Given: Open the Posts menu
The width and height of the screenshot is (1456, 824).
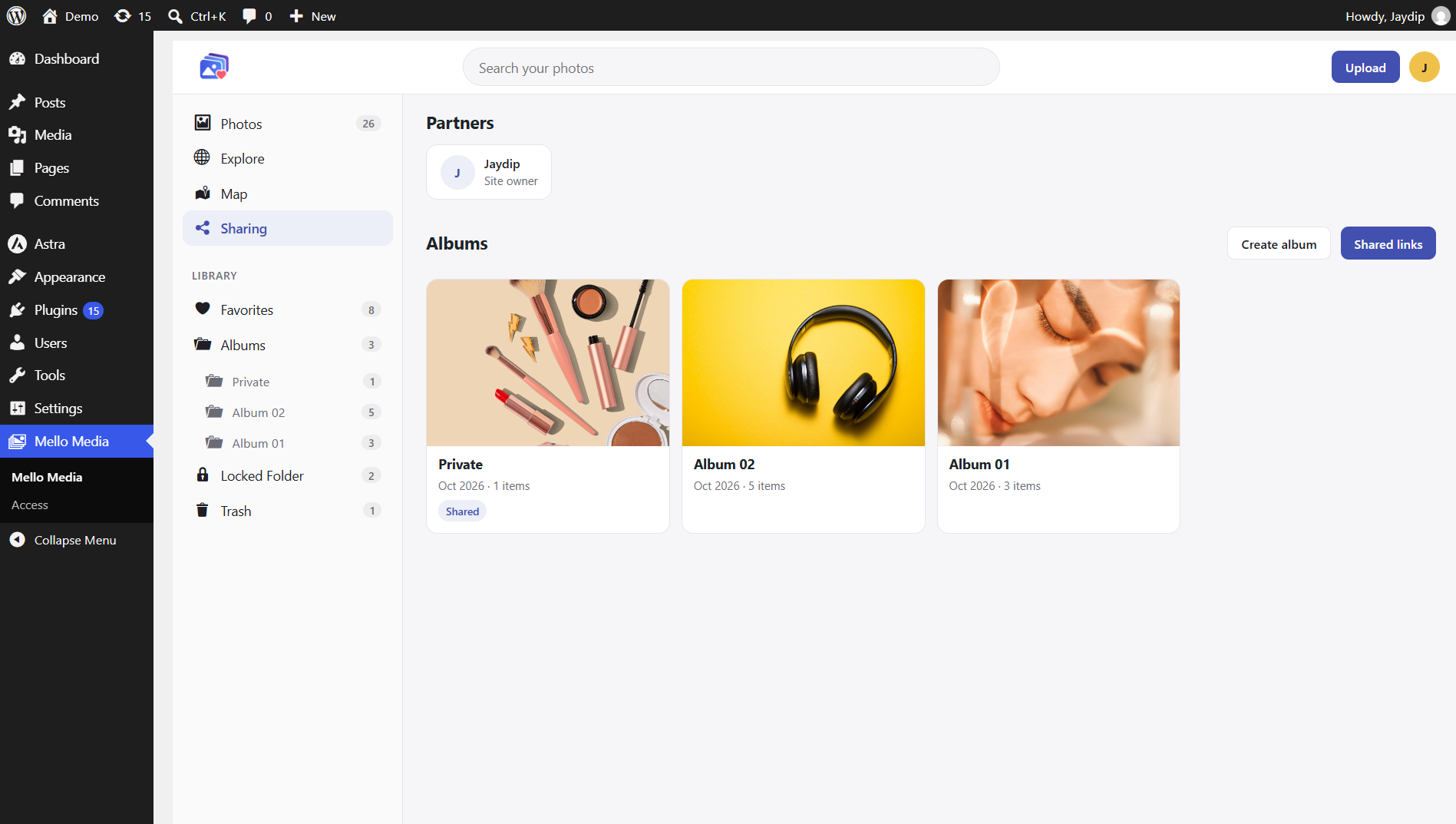Looking at the screenshot, I should click(77, 102).
